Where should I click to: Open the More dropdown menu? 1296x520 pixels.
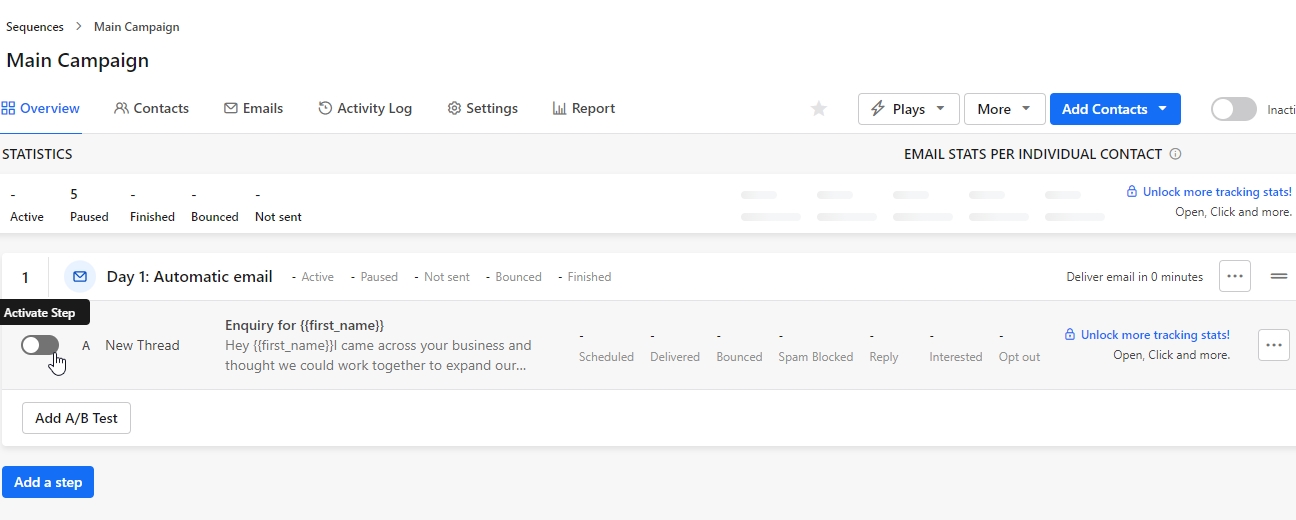click(1004, 109)
